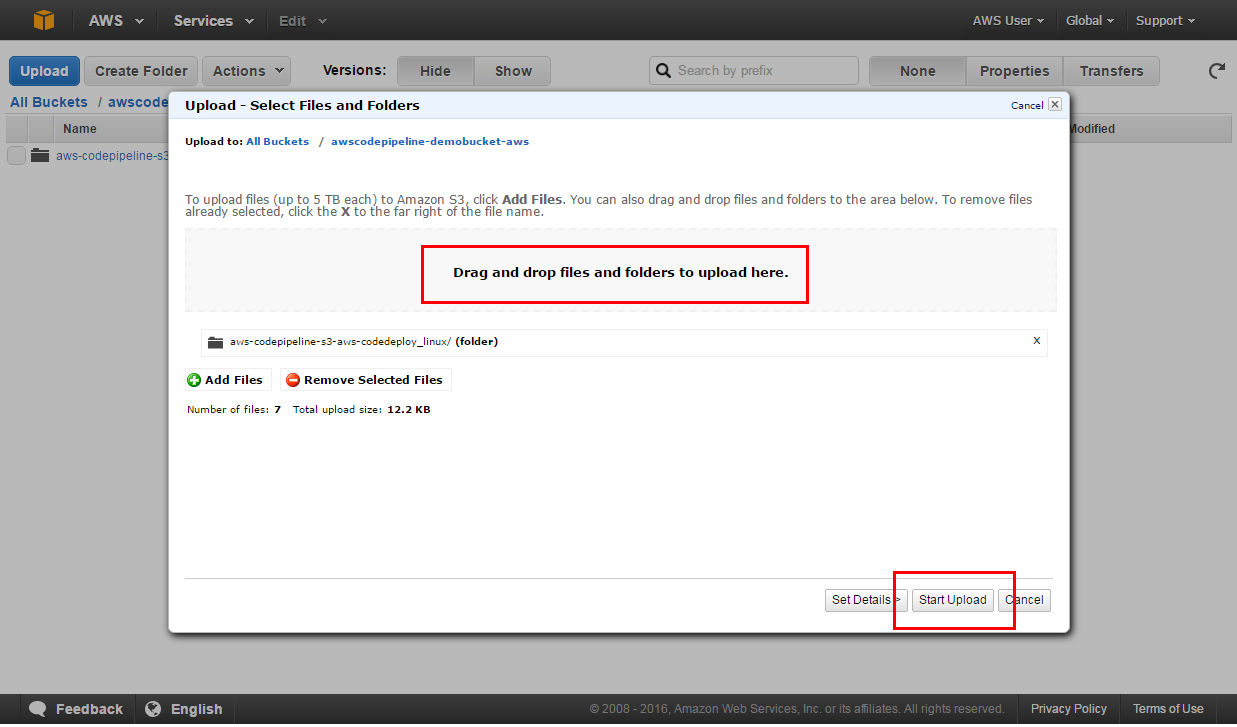The width and height of the screenshot is (1237, 727).
Task: Switch to the Transfers tab
Action: tap(1111, 71)
